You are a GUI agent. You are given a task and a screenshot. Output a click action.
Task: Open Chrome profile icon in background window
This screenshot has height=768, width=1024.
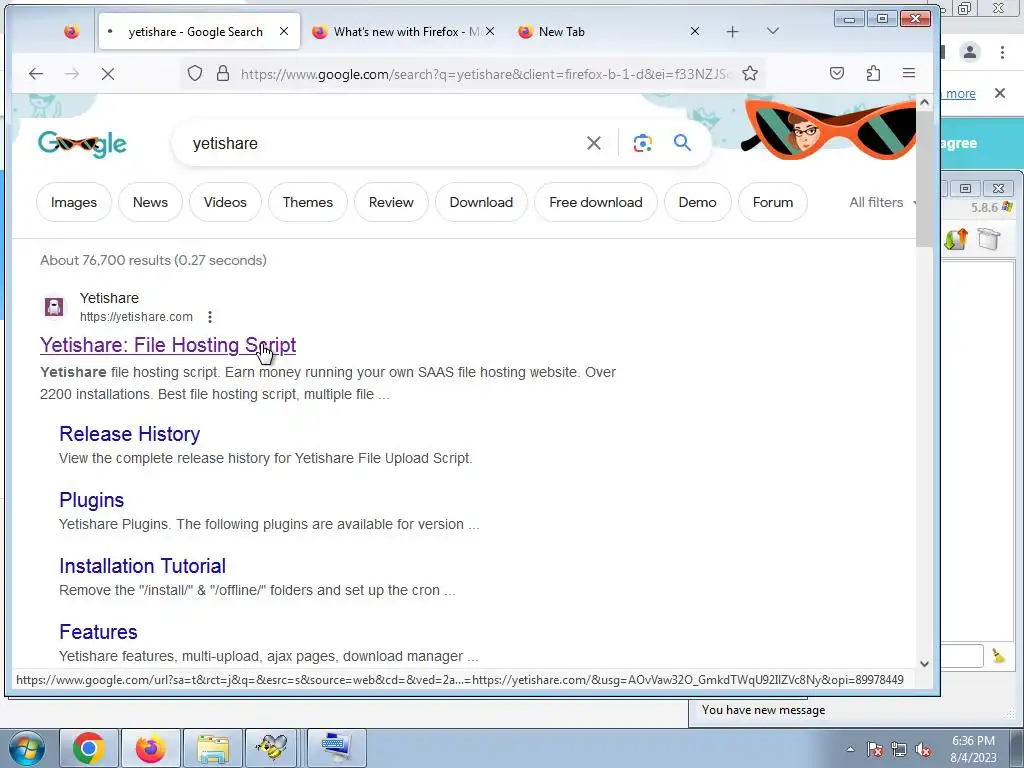970,52
